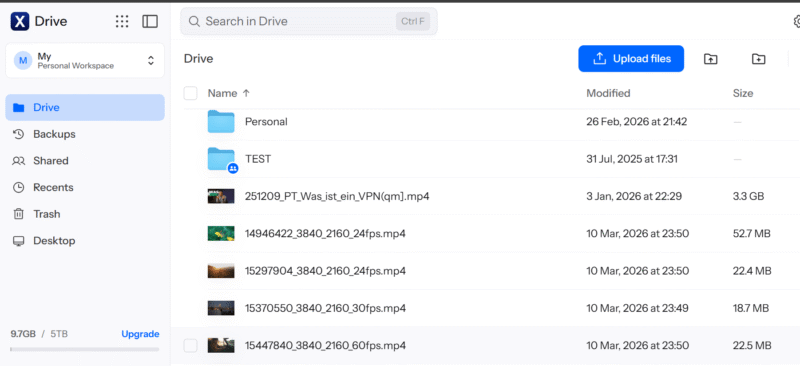Select file 14946422_3840_2160_24fps.mp4
The image size is (800, 366).
(x=326, y=233)
